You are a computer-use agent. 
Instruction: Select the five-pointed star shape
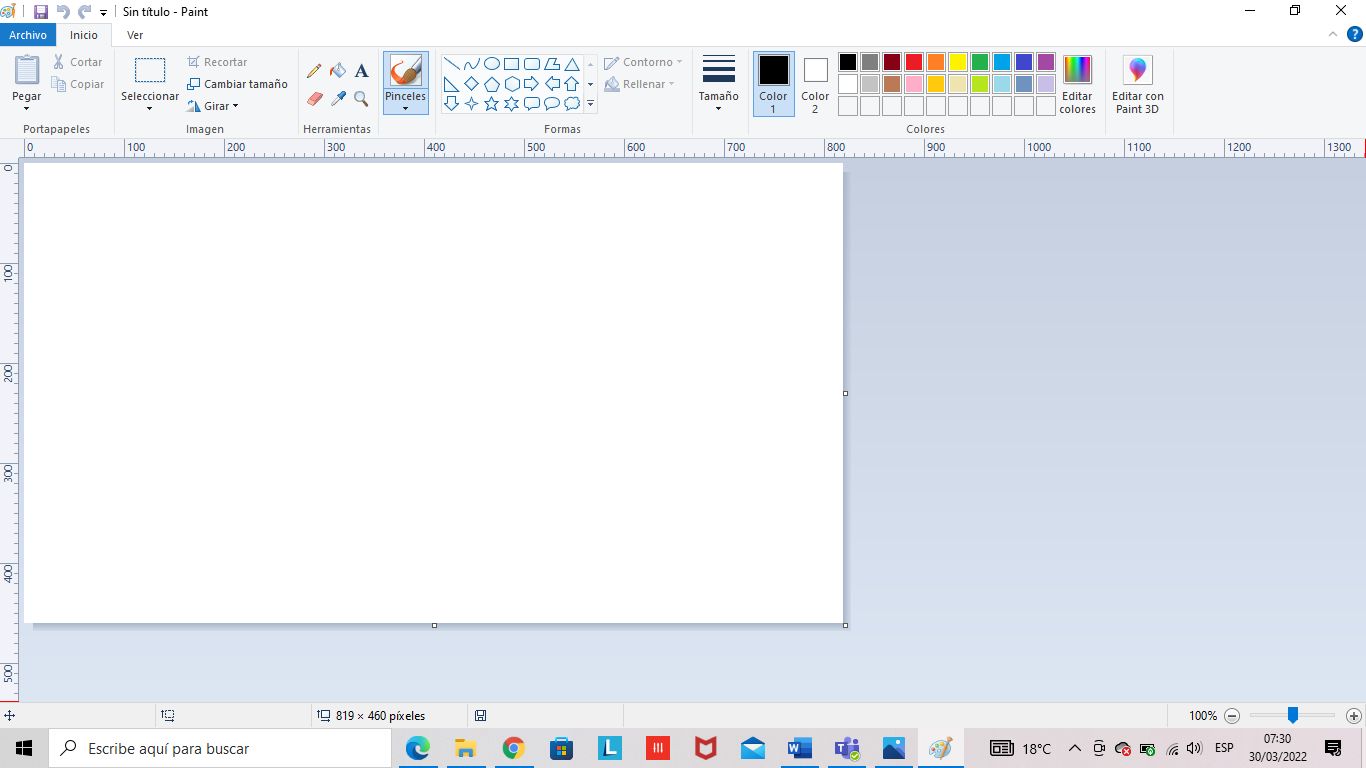[x=491, y=102]
